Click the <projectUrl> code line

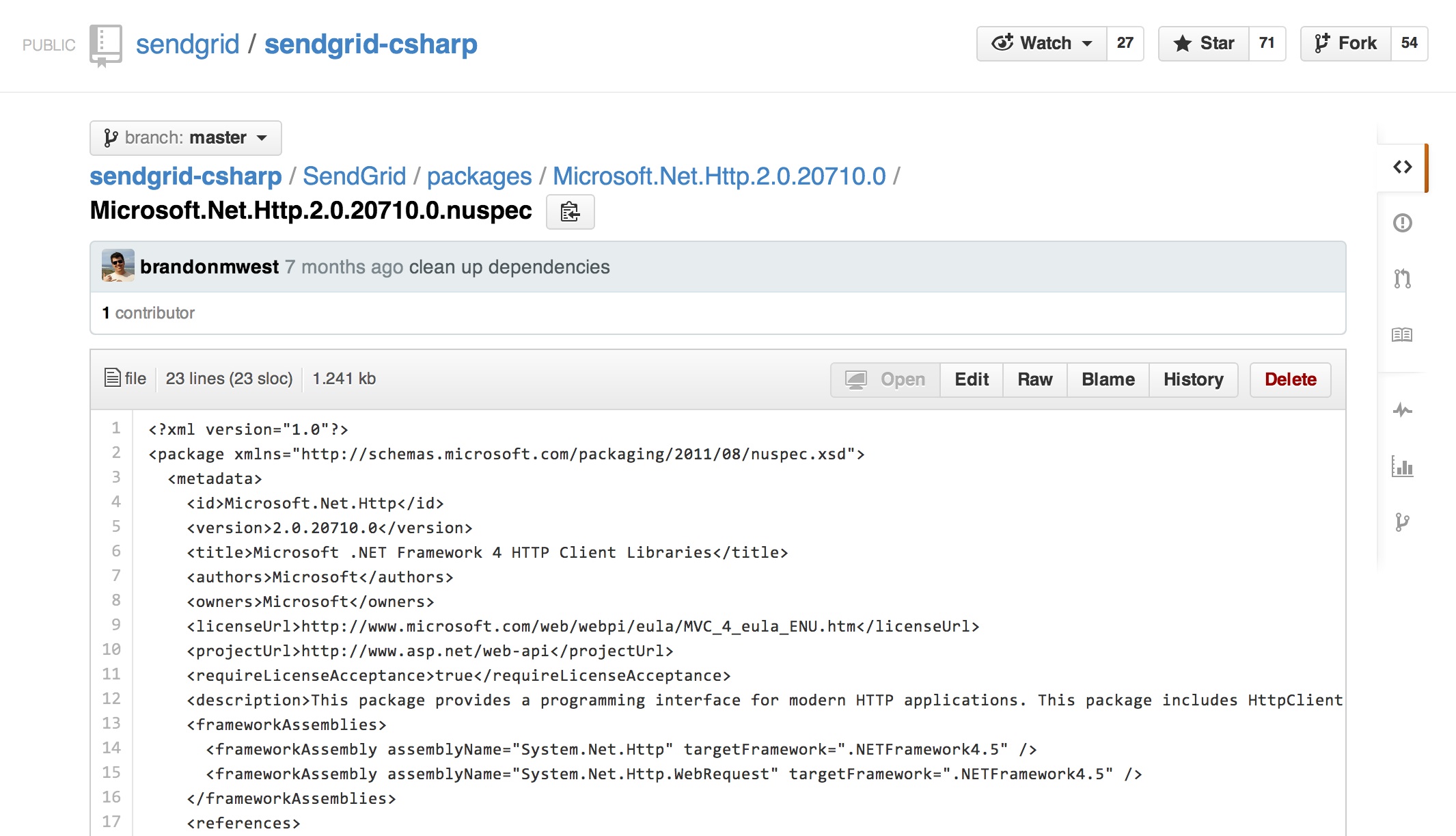(x=430, y=651)
